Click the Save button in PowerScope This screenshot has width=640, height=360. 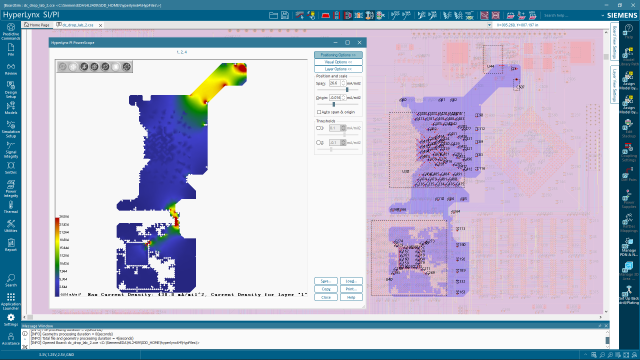(x=326, y=281)
